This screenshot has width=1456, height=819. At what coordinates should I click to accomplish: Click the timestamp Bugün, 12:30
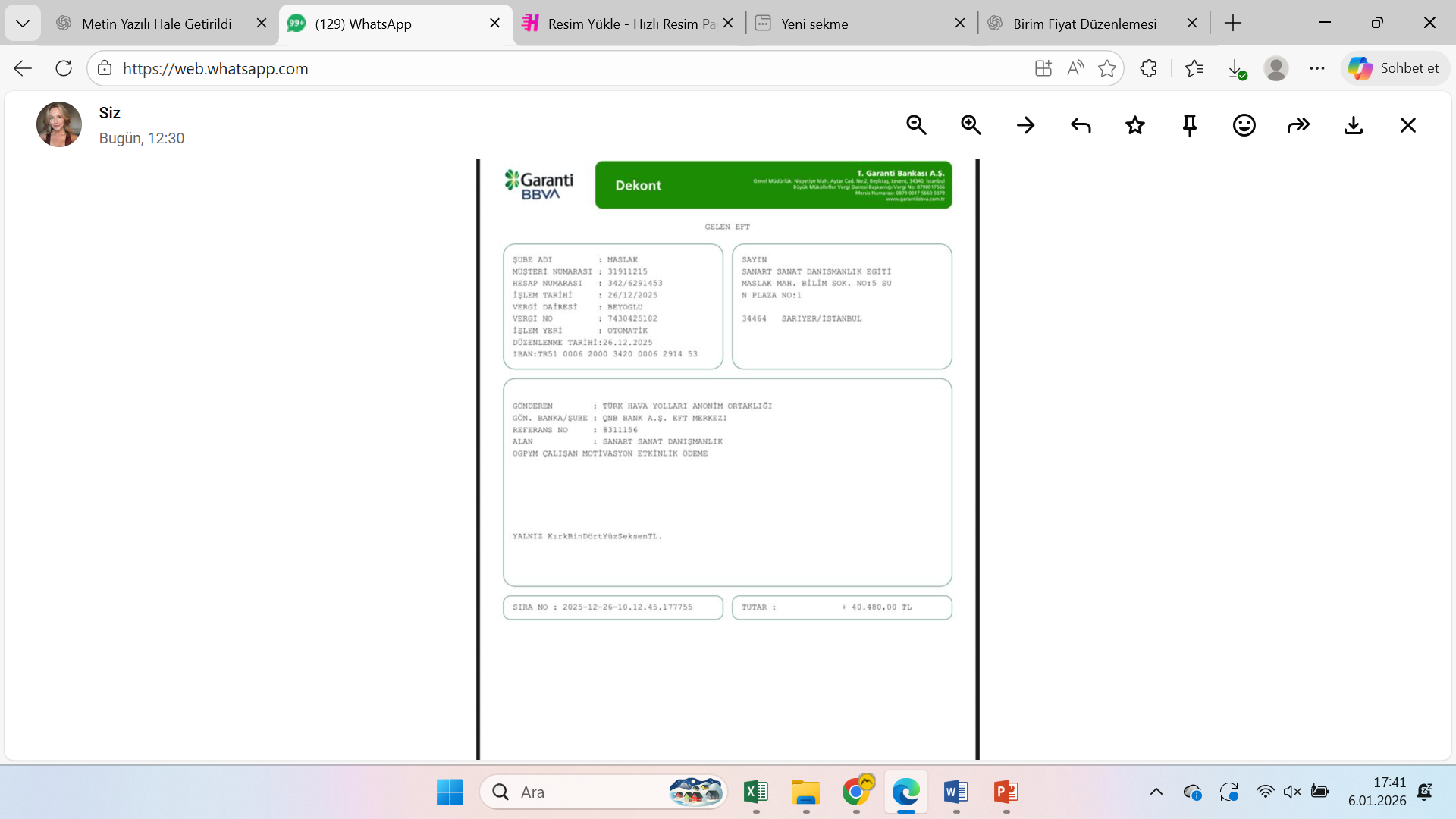pyautogui.click(x=142, y=138)
